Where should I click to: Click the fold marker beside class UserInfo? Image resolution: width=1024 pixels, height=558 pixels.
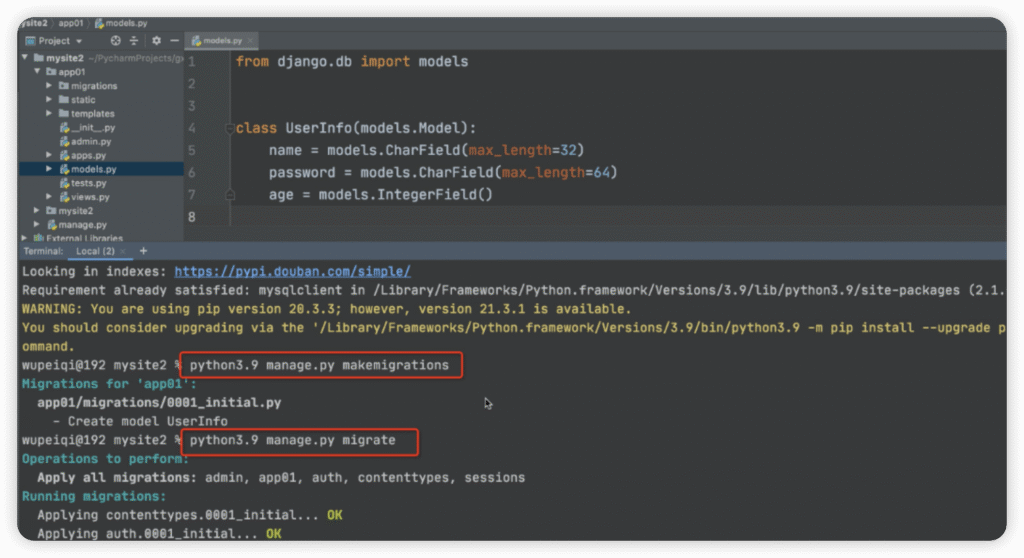[229, 128]
